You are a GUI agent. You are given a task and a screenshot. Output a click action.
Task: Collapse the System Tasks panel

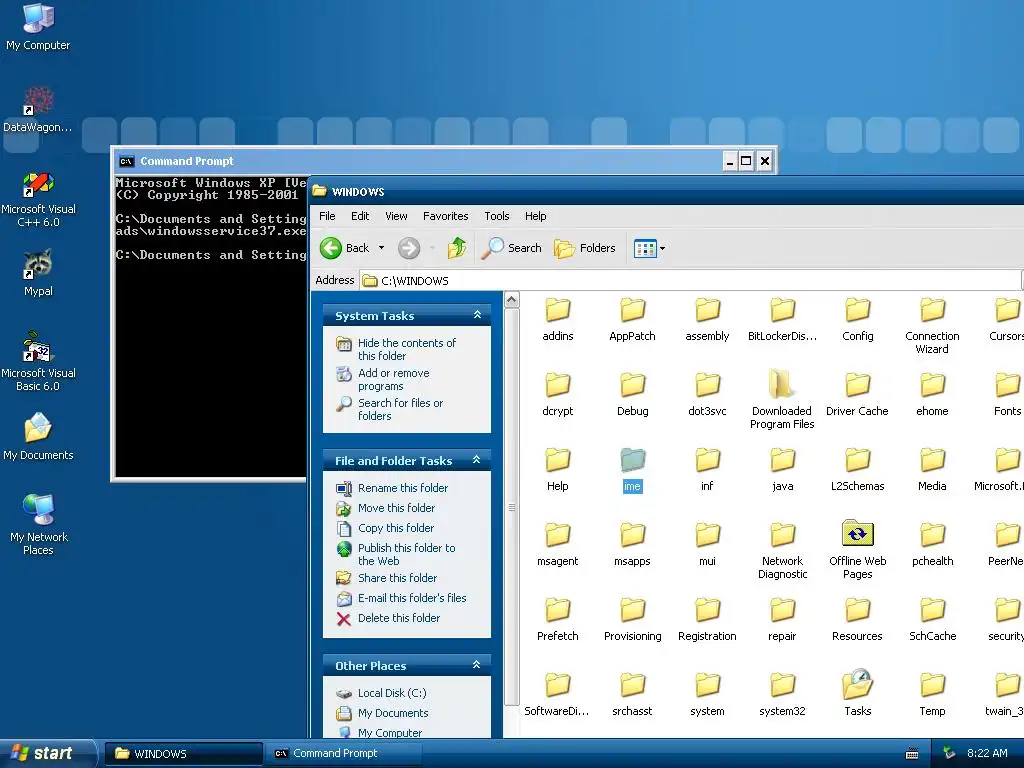click(x=477, y=315)
